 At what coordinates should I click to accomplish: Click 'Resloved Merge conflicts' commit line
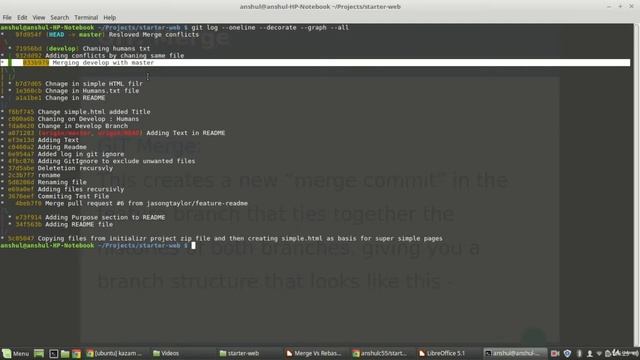153,35
